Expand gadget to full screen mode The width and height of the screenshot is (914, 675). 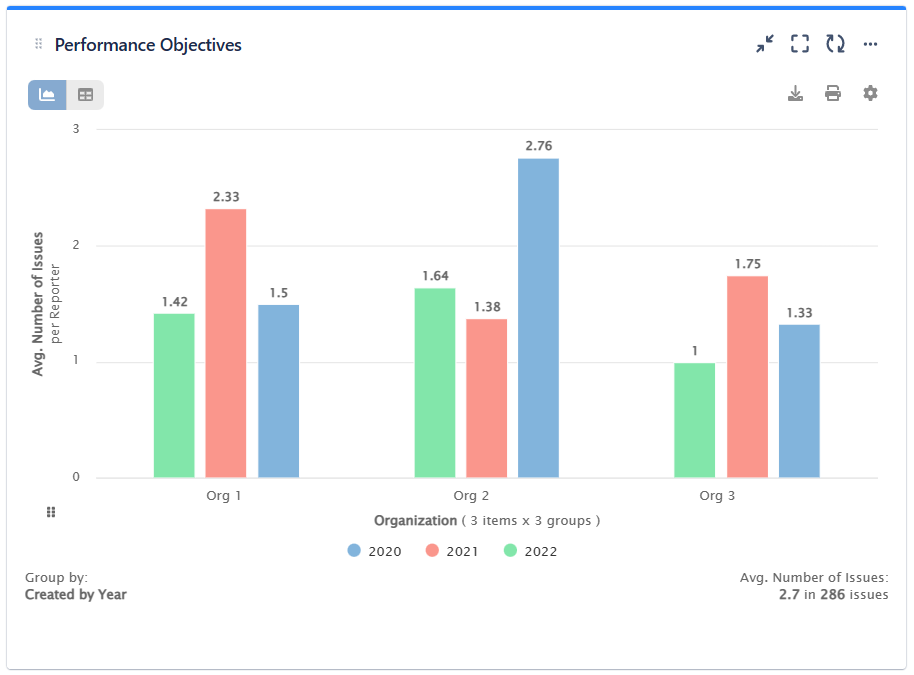[x=799, y=43]
